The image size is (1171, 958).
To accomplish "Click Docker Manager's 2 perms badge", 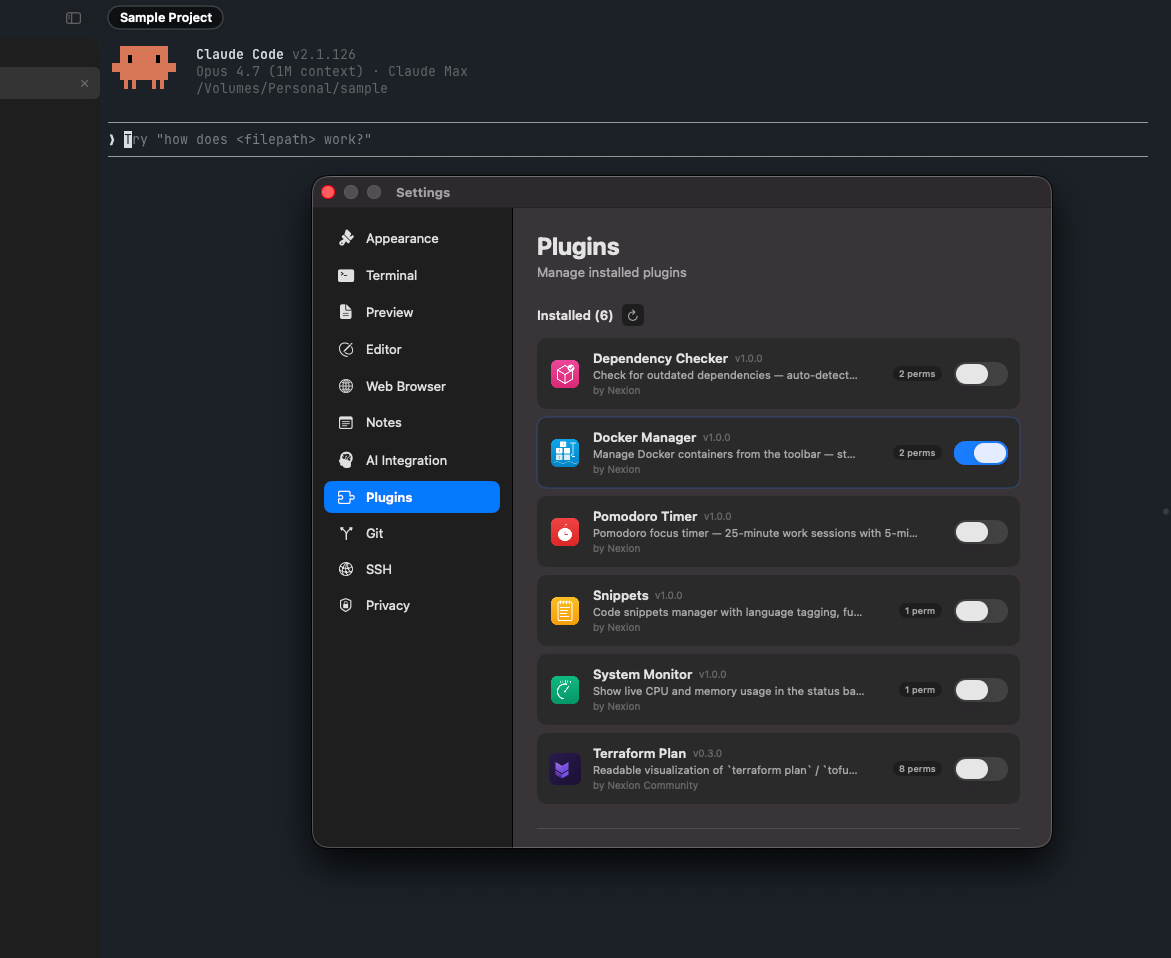I will click(917, 453).
